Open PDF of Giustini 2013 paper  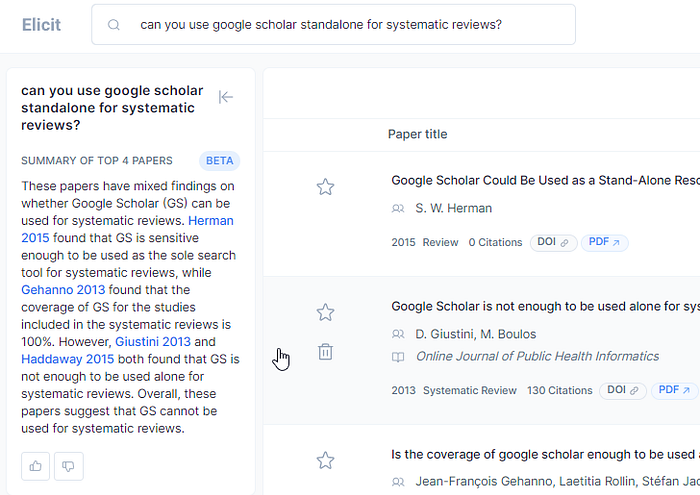tap(674, 390)
